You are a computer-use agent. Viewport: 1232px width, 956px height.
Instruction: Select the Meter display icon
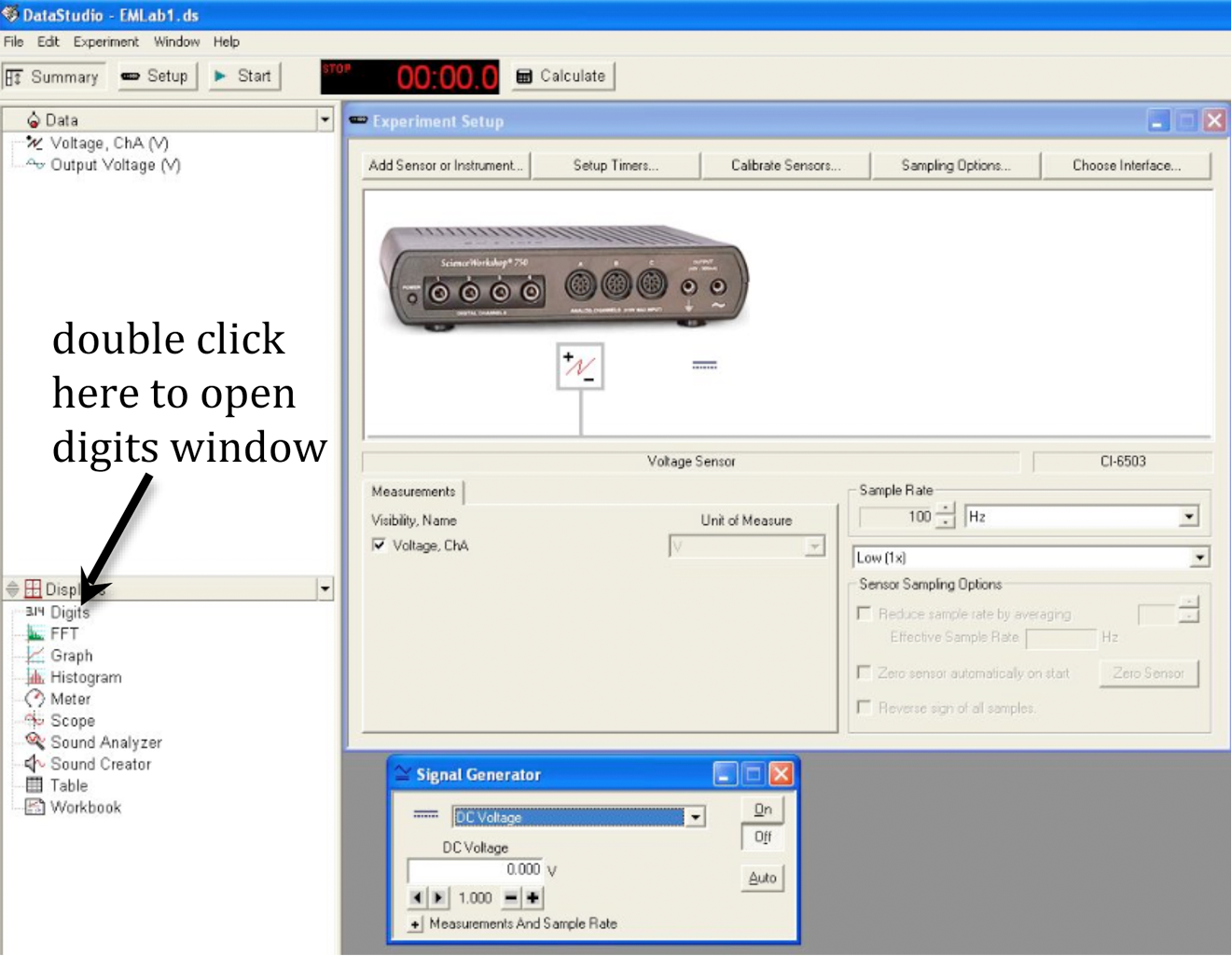coord(35,699)
